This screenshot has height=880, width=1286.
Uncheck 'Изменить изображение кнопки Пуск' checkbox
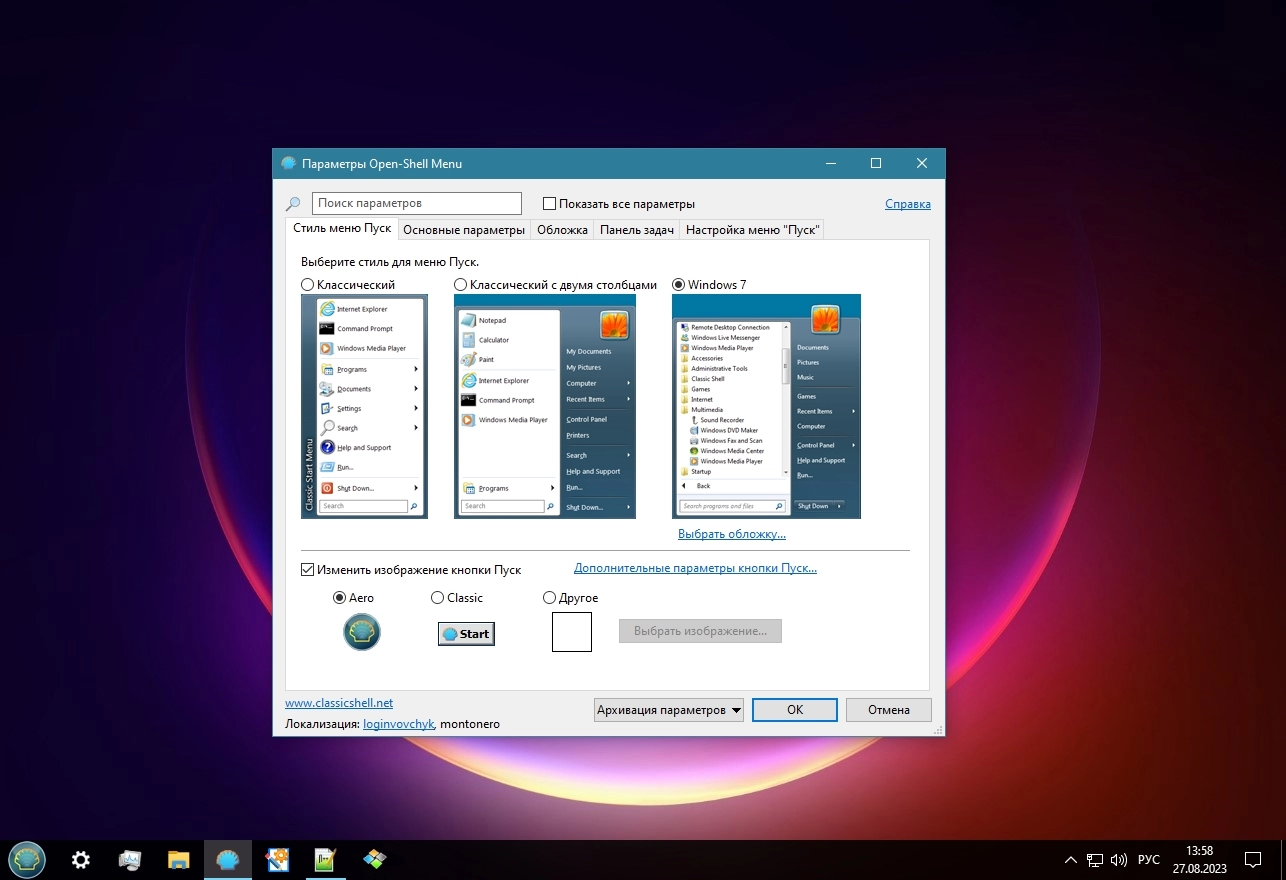coord(308,570)
